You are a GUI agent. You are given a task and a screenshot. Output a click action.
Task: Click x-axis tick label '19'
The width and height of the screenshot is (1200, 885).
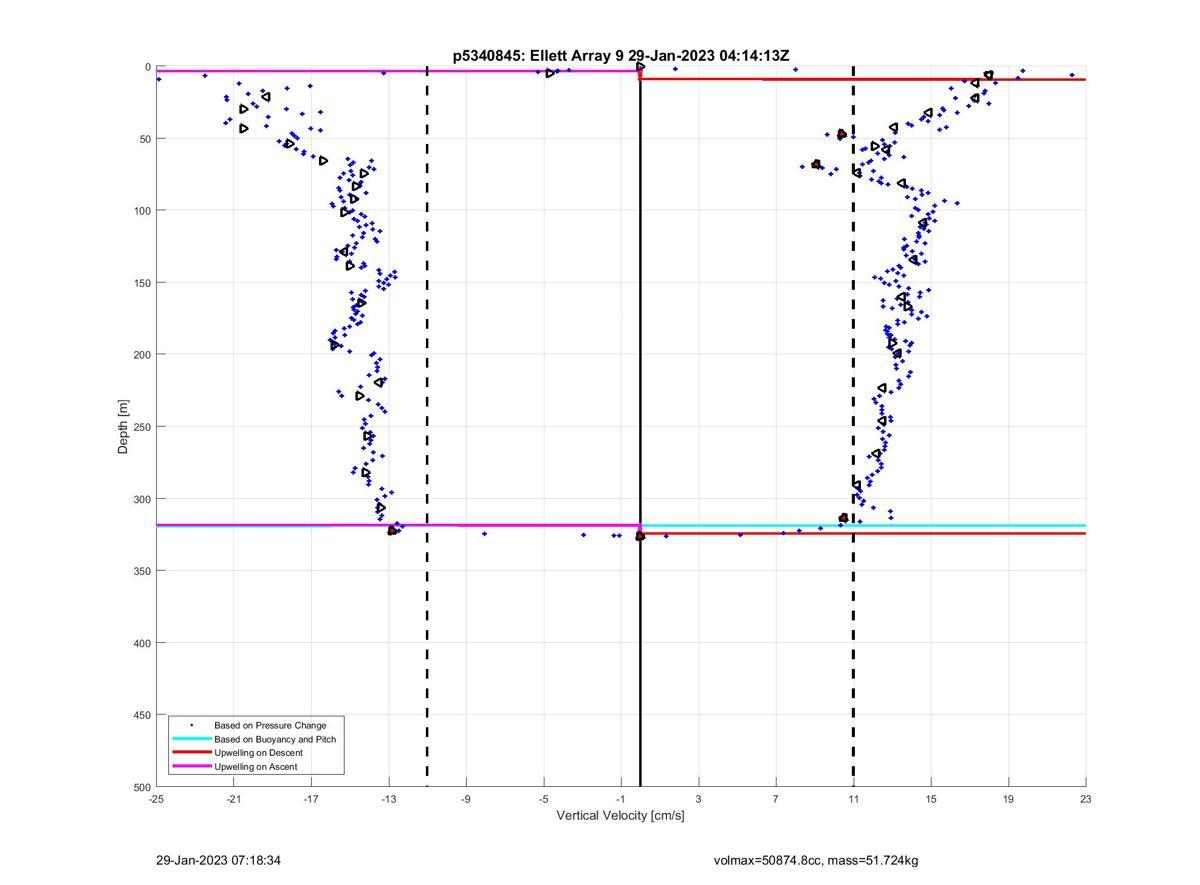pyautogui.click(x=1008, y=799)
